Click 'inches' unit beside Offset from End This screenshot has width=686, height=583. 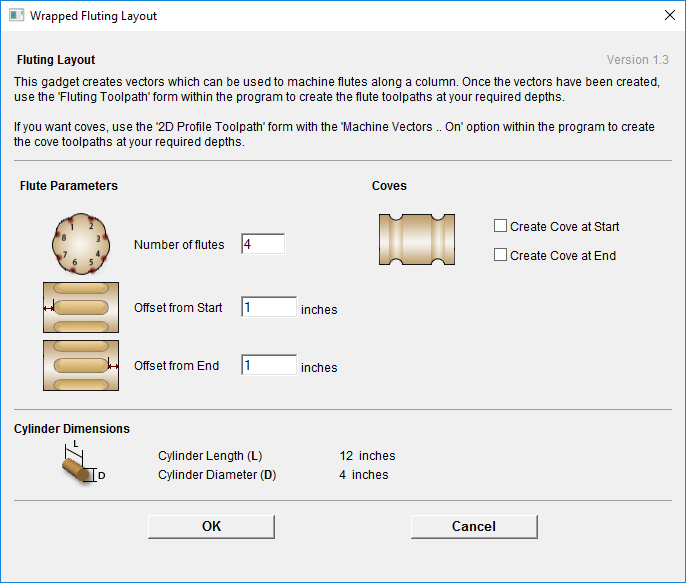(319, 368)
